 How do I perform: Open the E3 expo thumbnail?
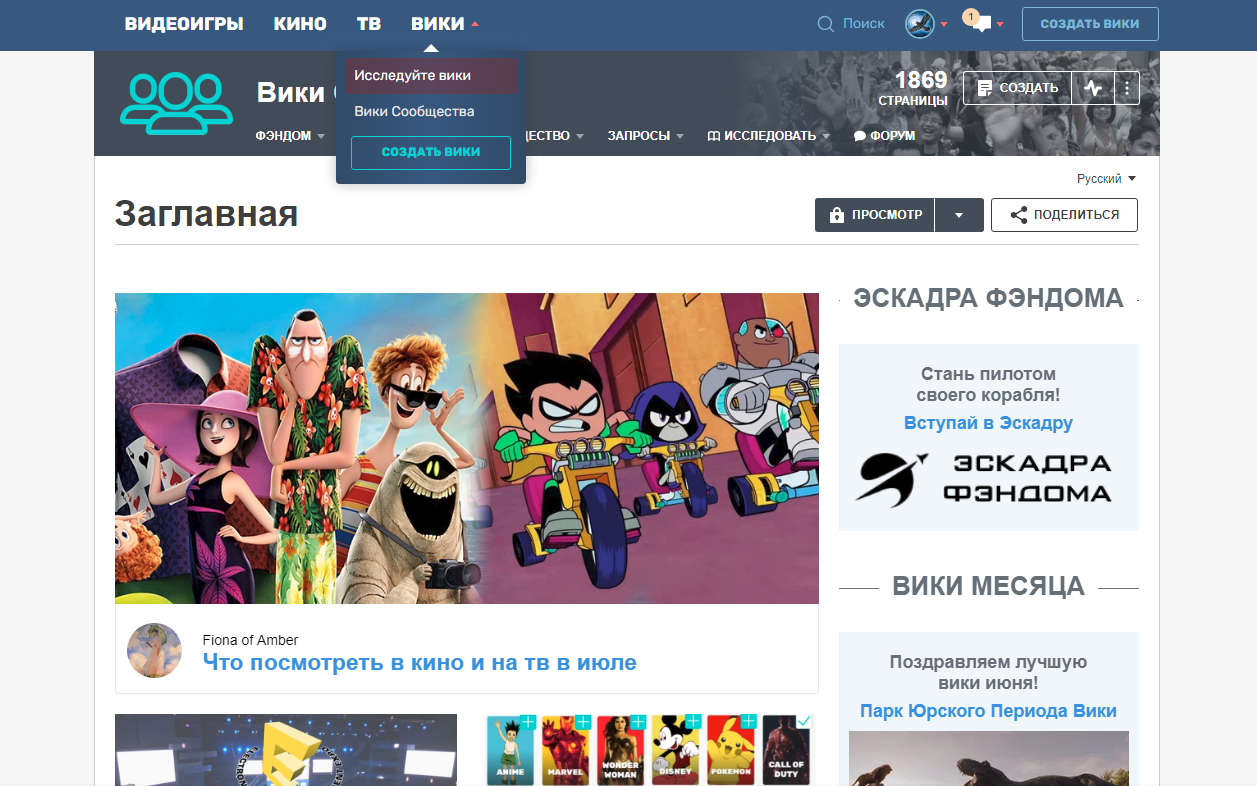[x=286, y=750]
